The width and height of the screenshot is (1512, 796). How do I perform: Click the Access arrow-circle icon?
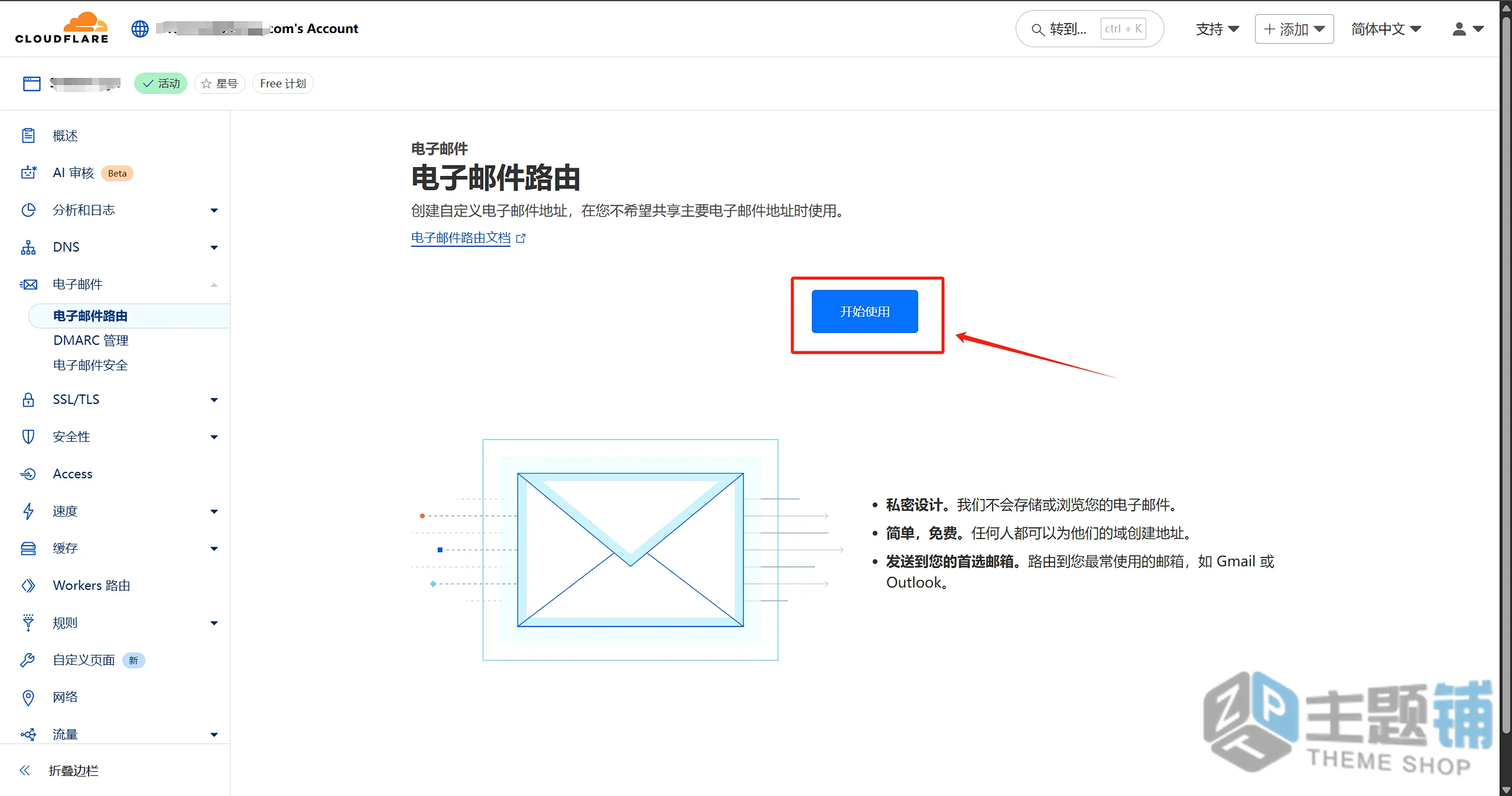tap(28, 474)
